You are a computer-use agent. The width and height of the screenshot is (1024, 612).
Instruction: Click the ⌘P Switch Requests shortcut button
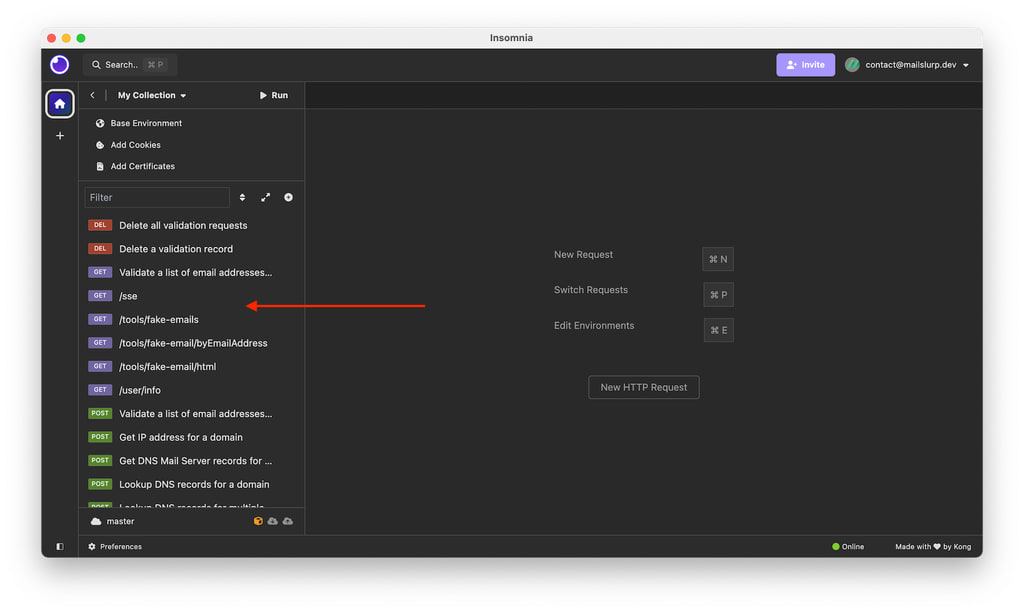tap(718, 295)
